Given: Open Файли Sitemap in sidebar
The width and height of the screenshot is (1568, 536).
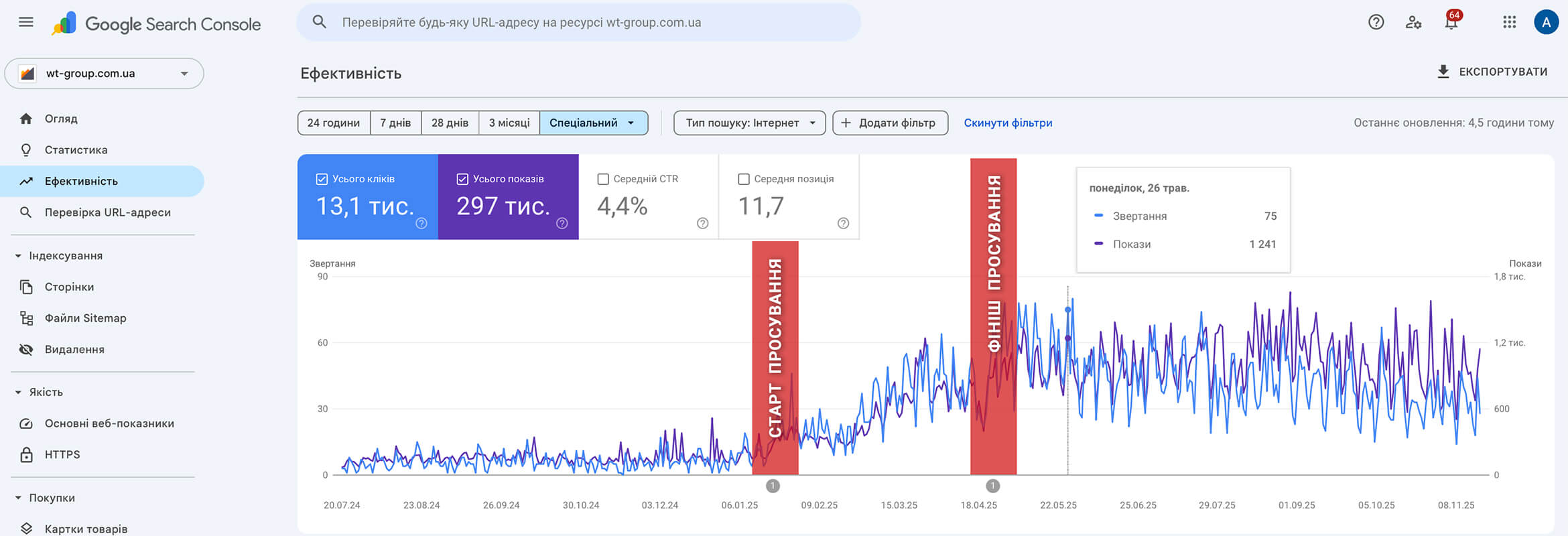Looking at the screenshot, I should tap(85, 318).
